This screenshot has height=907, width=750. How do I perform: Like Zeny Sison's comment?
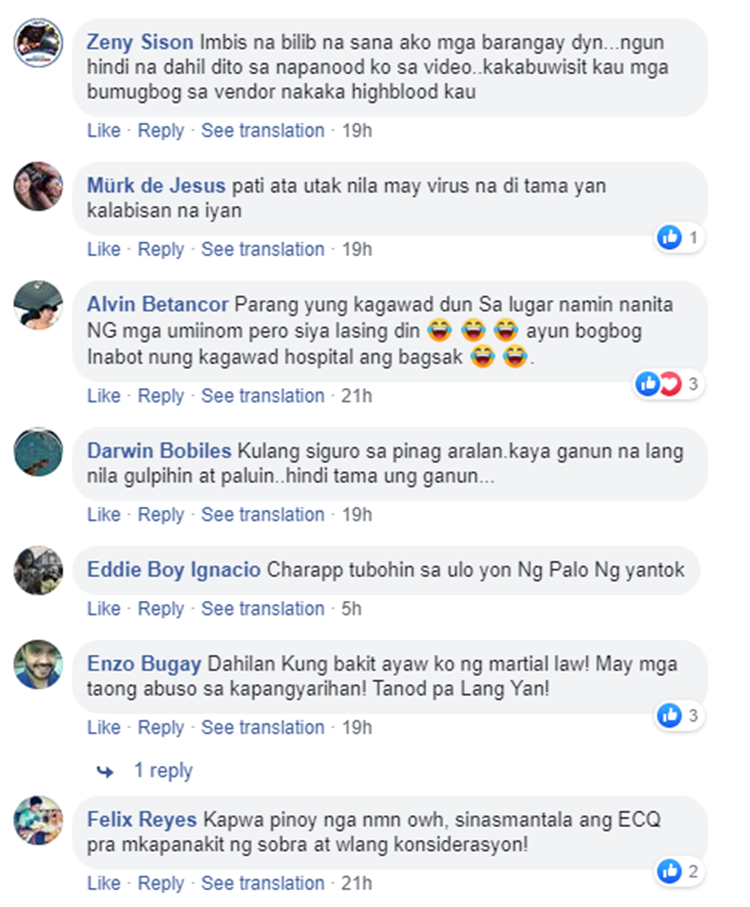(104, 131)
